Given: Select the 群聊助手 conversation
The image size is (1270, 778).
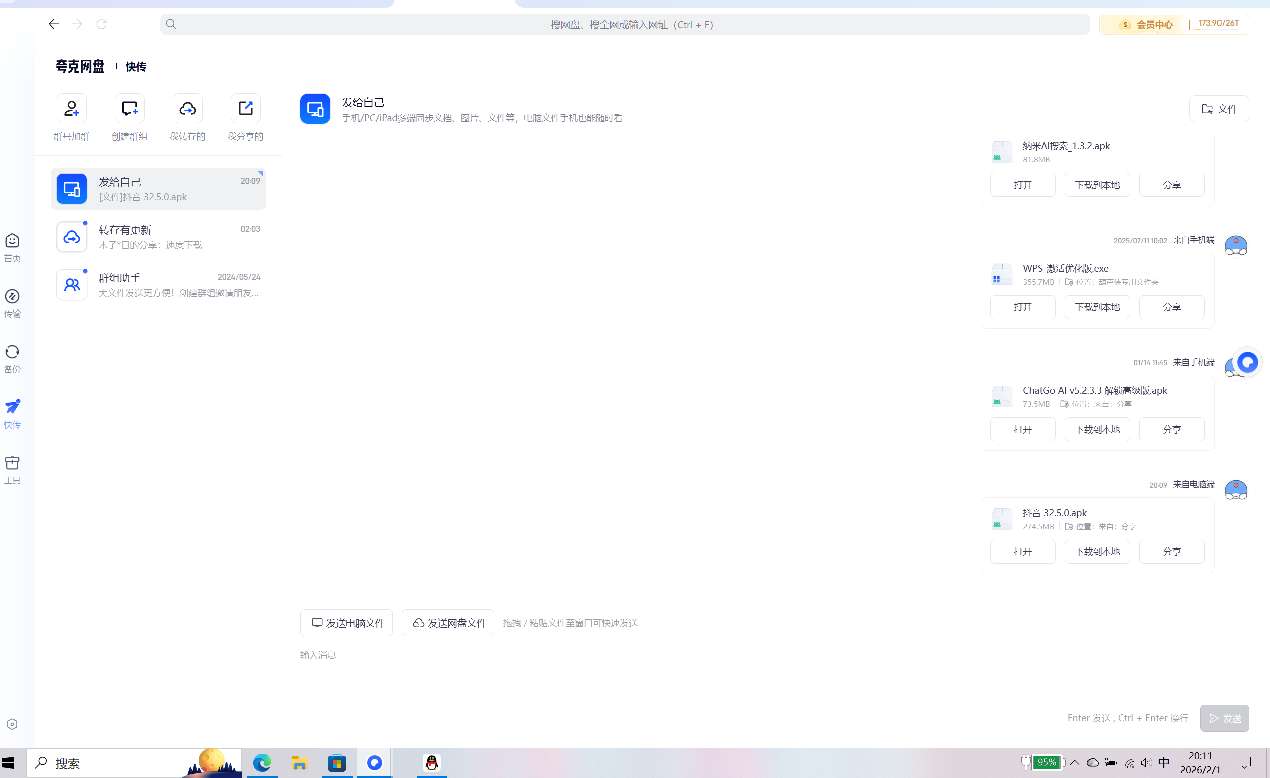Looking at the screenshot, I should pyautogui.click(x=158, y=285).
